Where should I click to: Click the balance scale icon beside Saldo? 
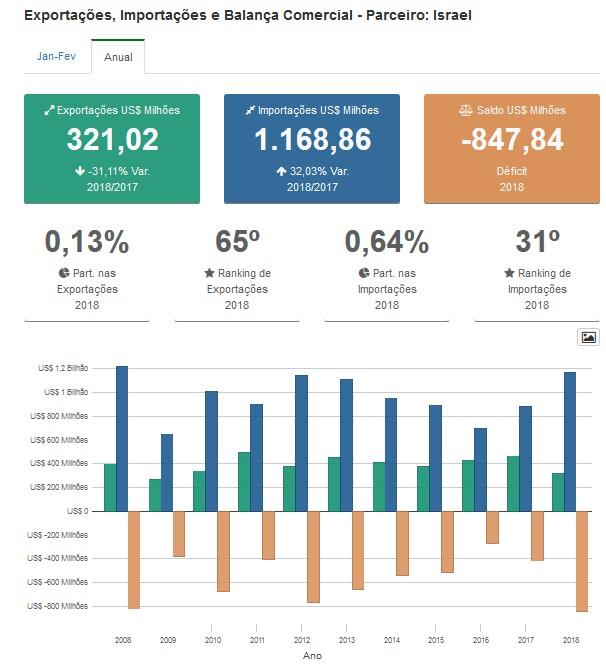(x=464, y=111)
